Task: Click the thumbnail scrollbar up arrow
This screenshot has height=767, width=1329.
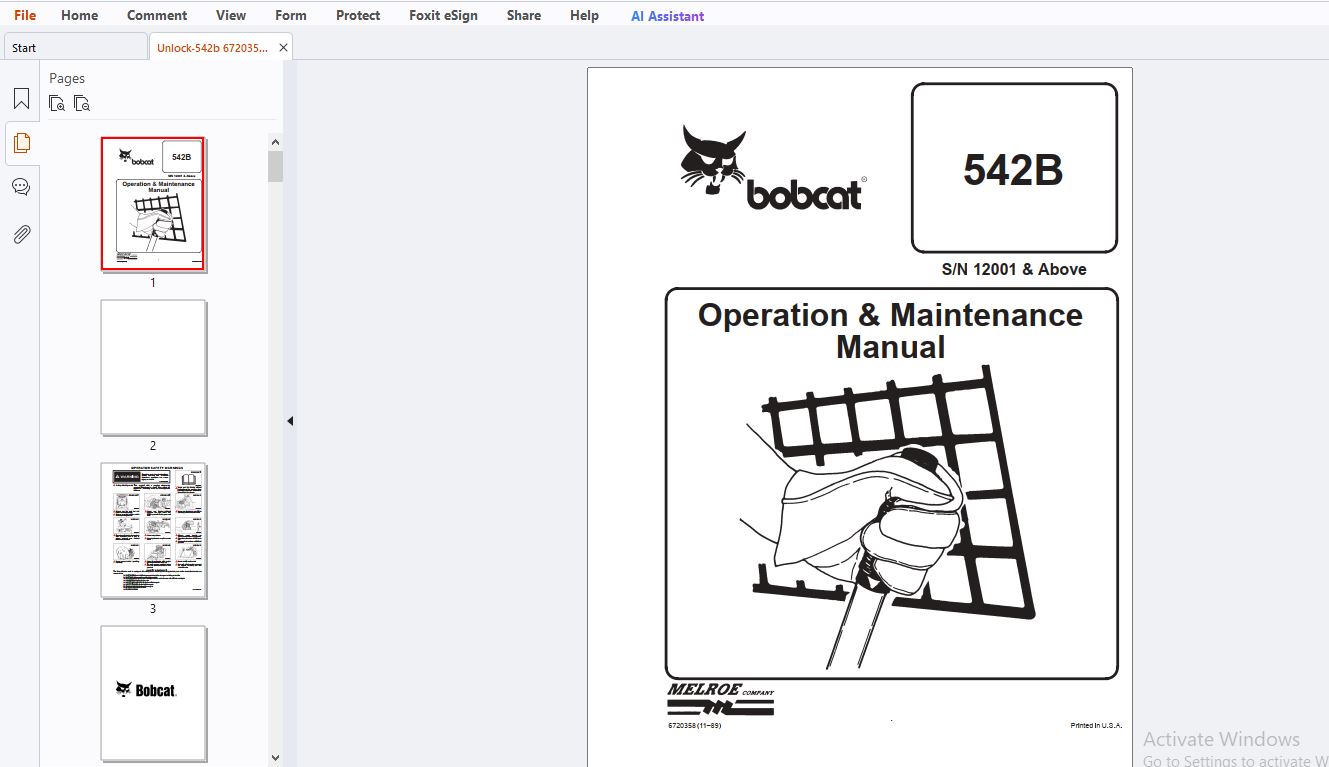Action: pyautogui.click(x=275, y=141)
